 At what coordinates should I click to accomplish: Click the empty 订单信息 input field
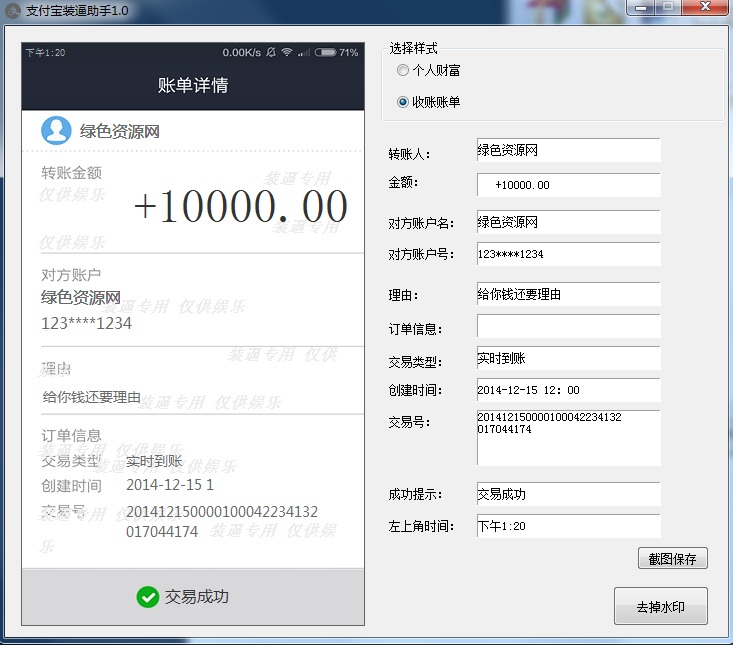pos(568,326)
